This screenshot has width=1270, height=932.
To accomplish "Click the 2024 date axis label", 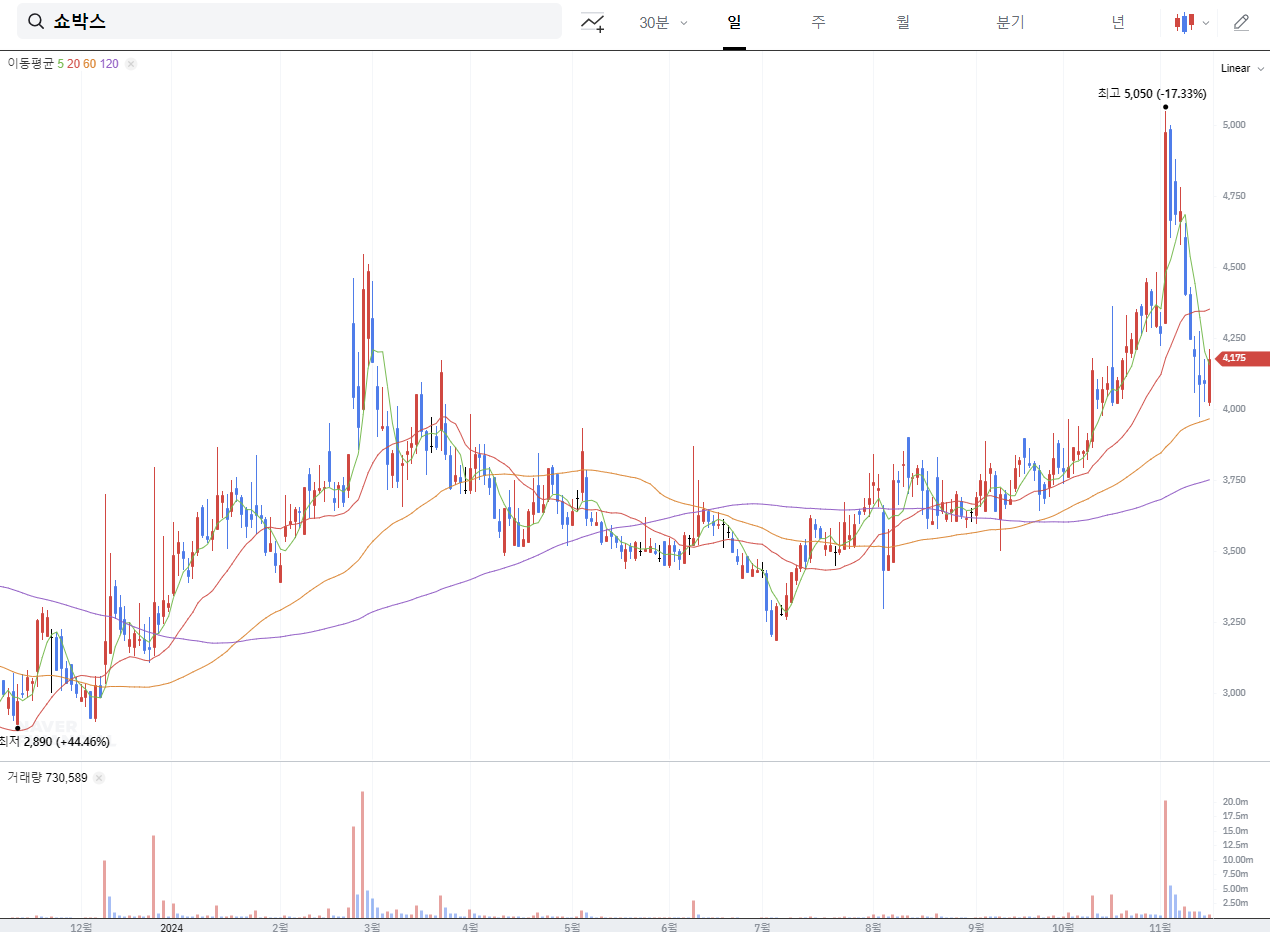I will [x=171, y=928].
